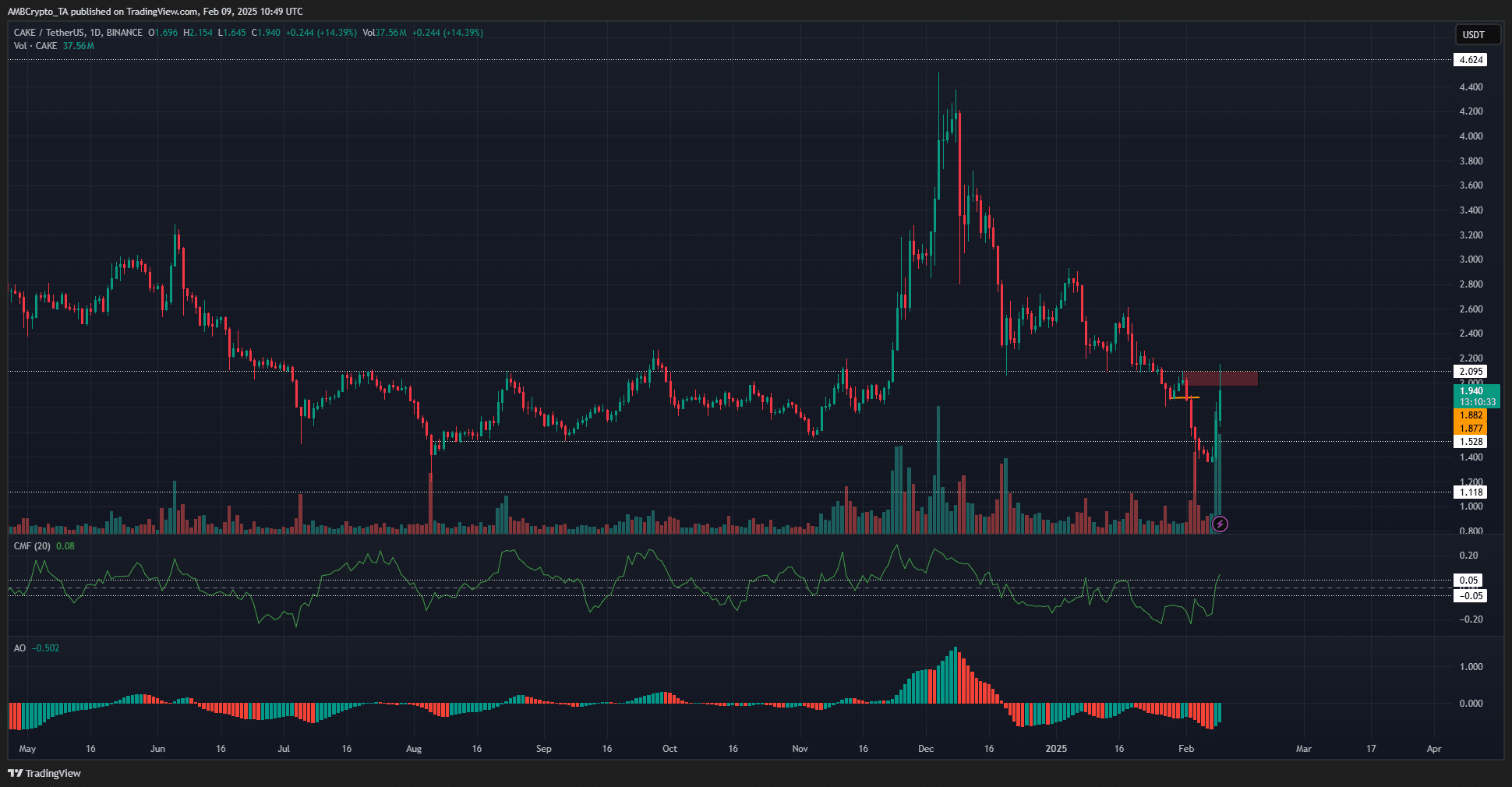Click the -0.05 CMF level label
The height and width of the screenshot is (787, 1512).
coord(1471,596)
